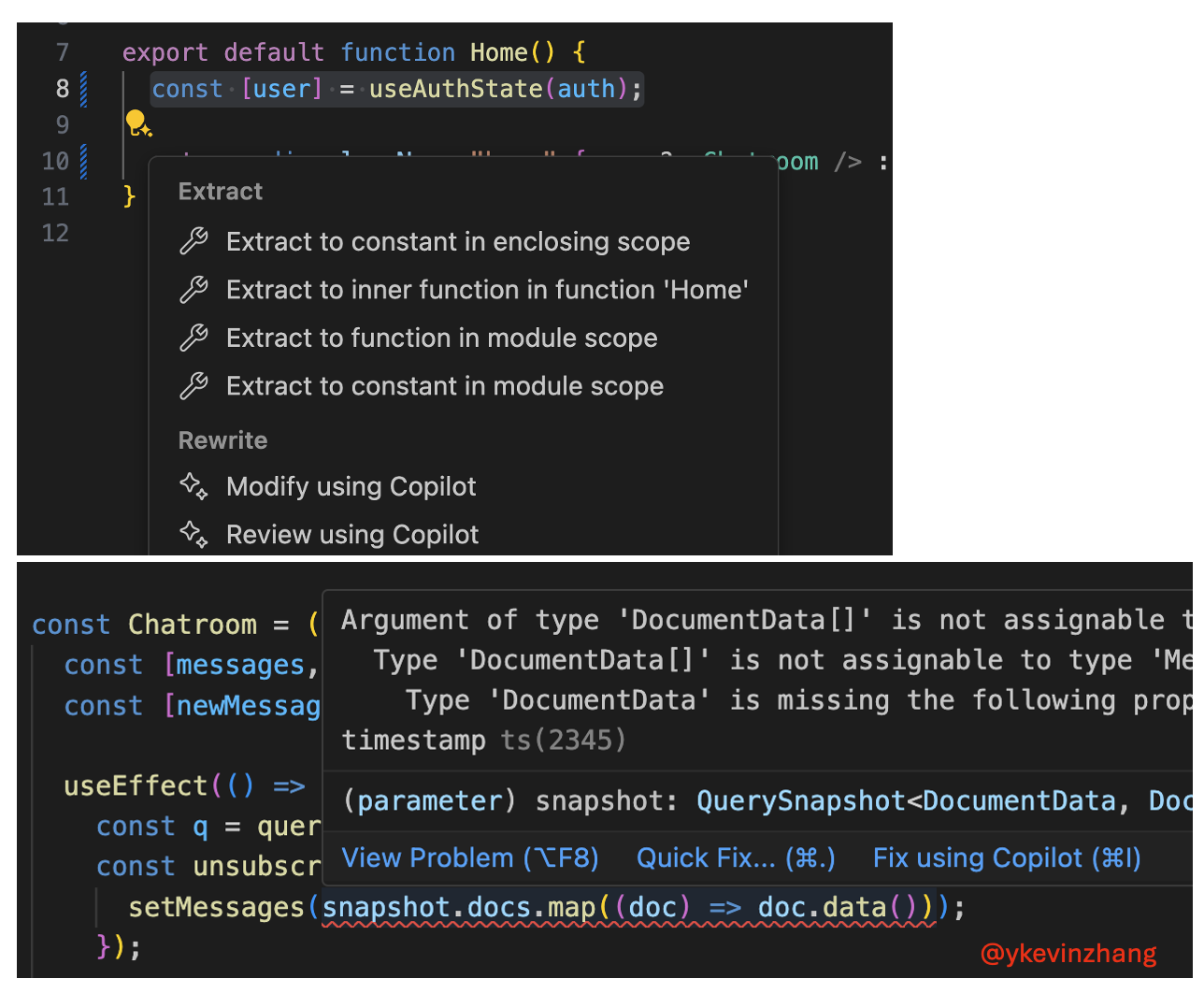The image size is (1204, 993).
Task: Click the wrench icon beside 'Extract to inner function in function Home'
Action: tap(193, 289)
